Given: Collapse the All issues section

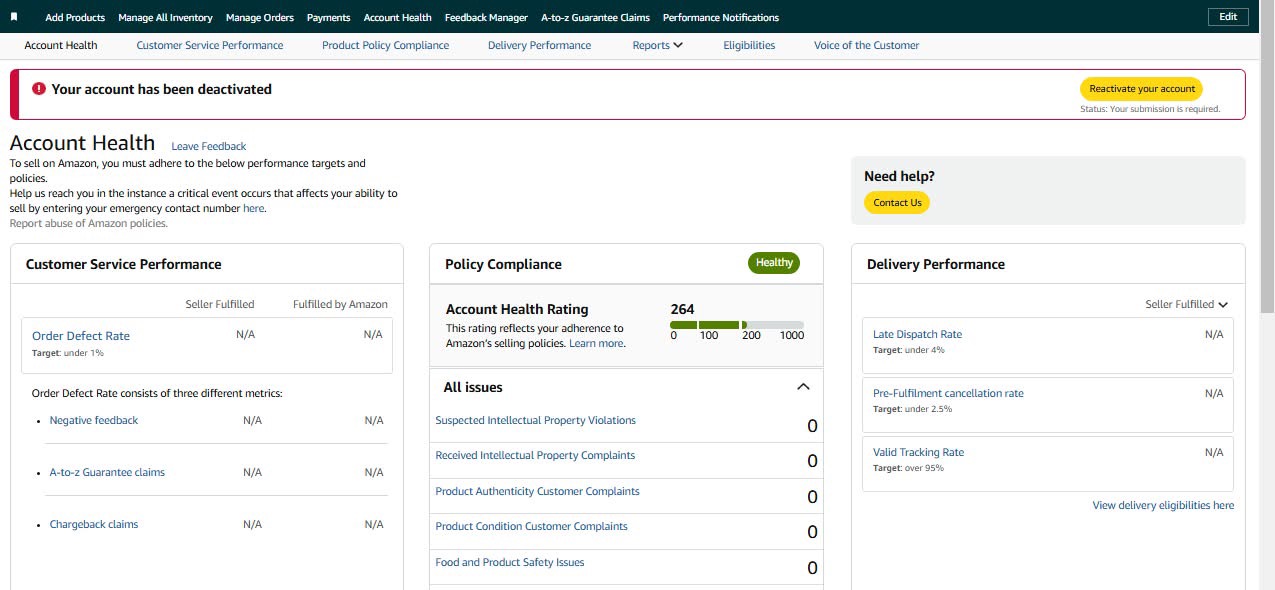Looking at the screenshot, I should [x=802, y=387].
